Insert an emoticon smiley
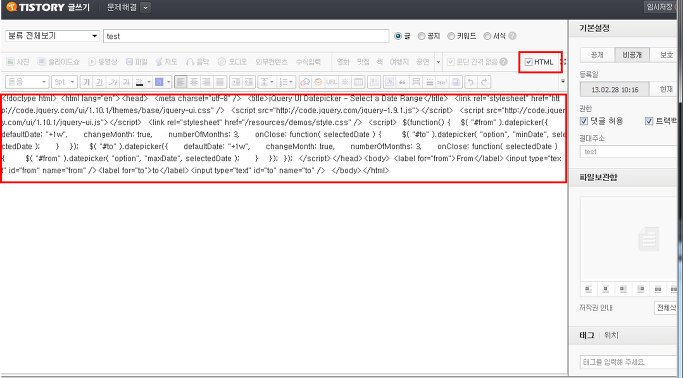This screenshot has height=378, width=683. pyautogui.click(x=318, y=82)
